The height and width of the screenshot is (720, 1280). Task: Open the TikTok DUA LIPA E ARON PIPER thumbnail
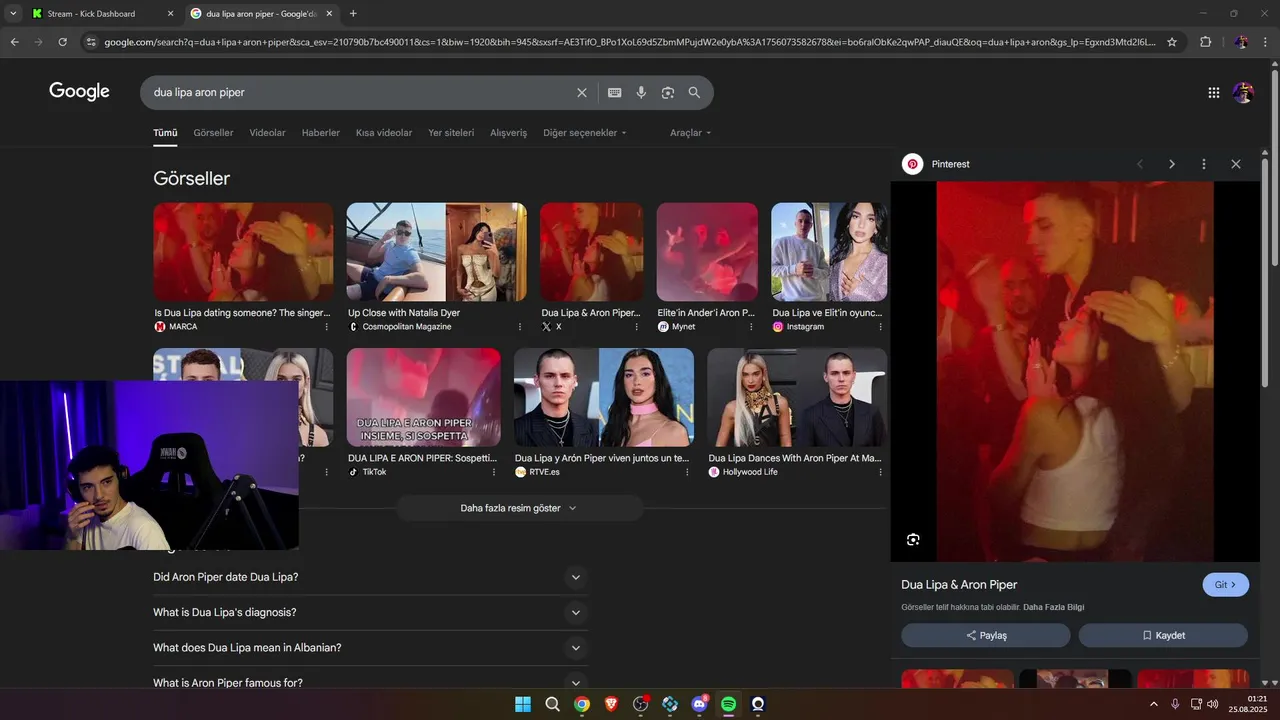click(x=424, y=397)
